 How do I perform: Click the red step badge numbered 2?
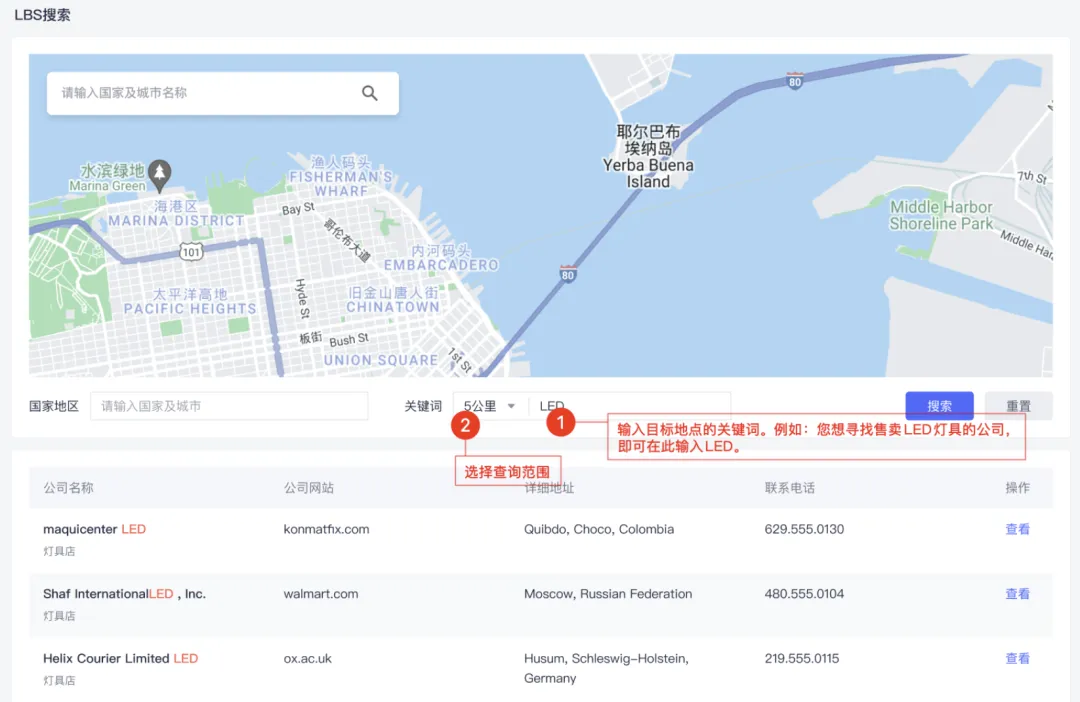pyautogui.click(x=466, y=425)
